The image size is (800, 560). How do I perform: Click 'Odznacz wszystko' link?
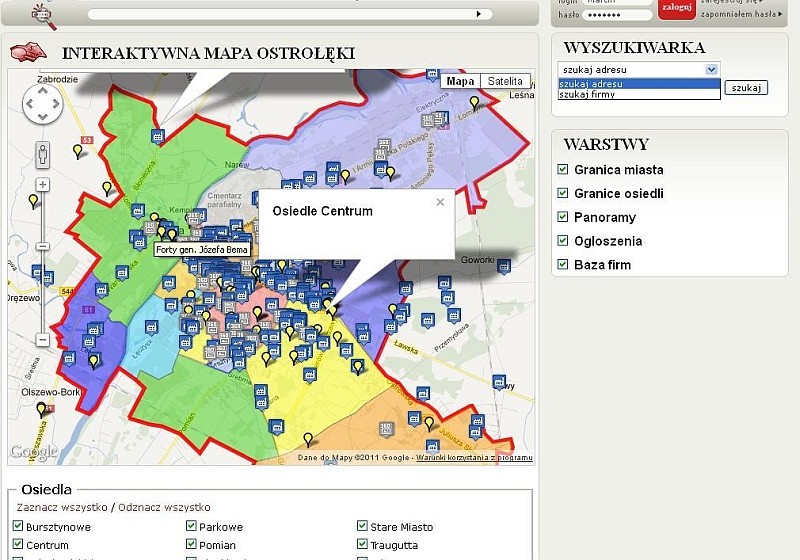164,507
